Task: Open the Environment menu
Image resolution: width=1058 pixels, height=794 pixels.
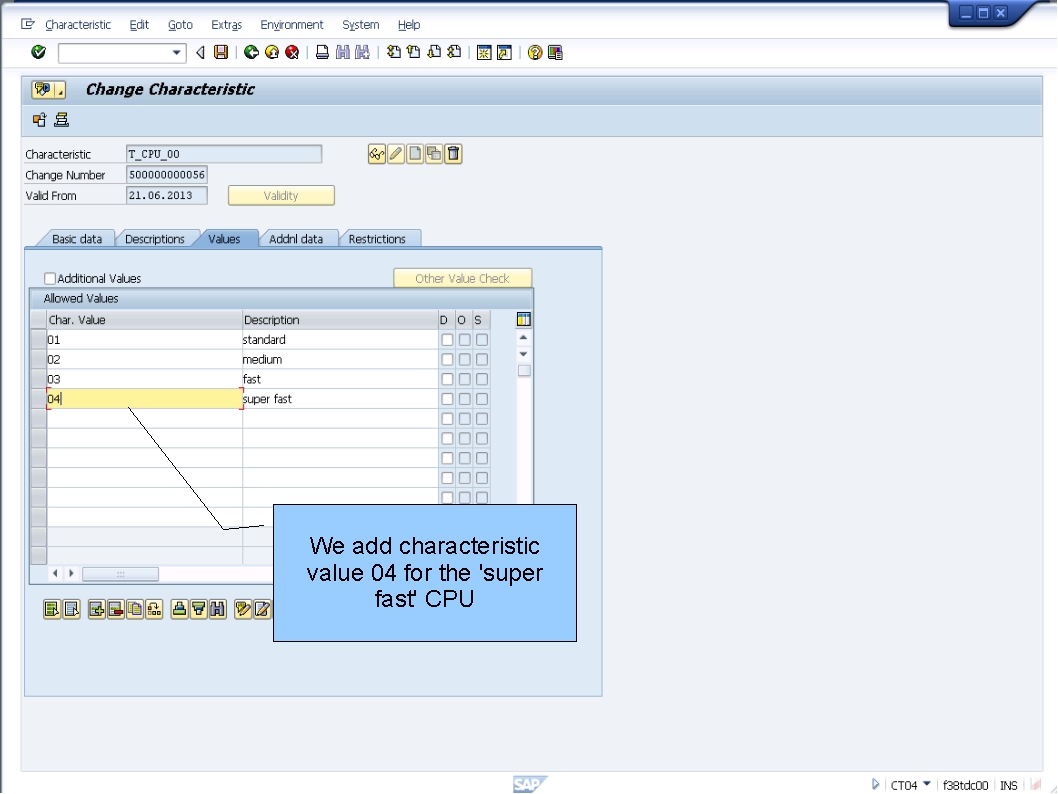Action: (x=291, y=24)
